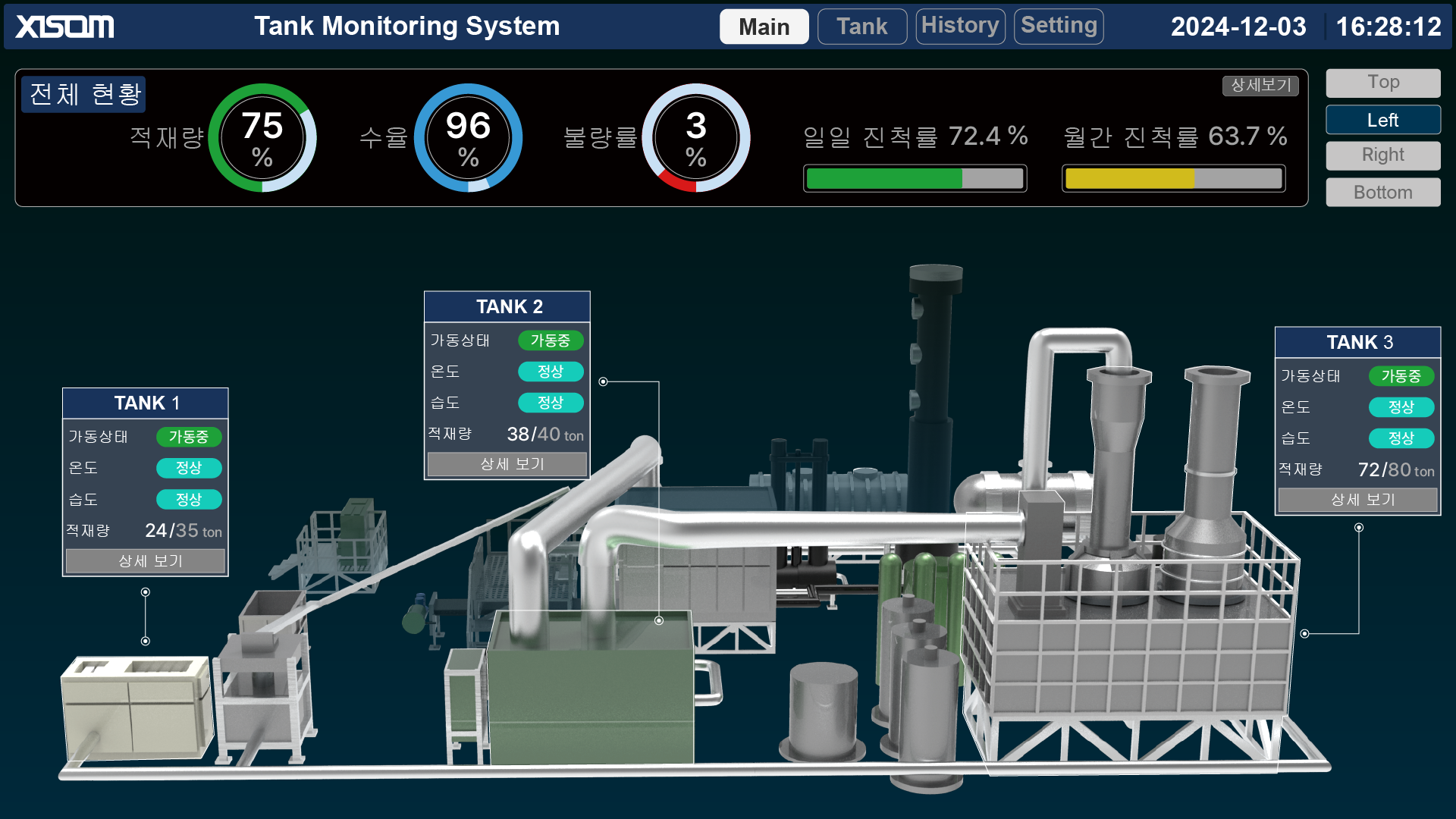Click the 수율 96% circular gauge
Viewport: 1456px width, 819px height.
pos(469,137)
